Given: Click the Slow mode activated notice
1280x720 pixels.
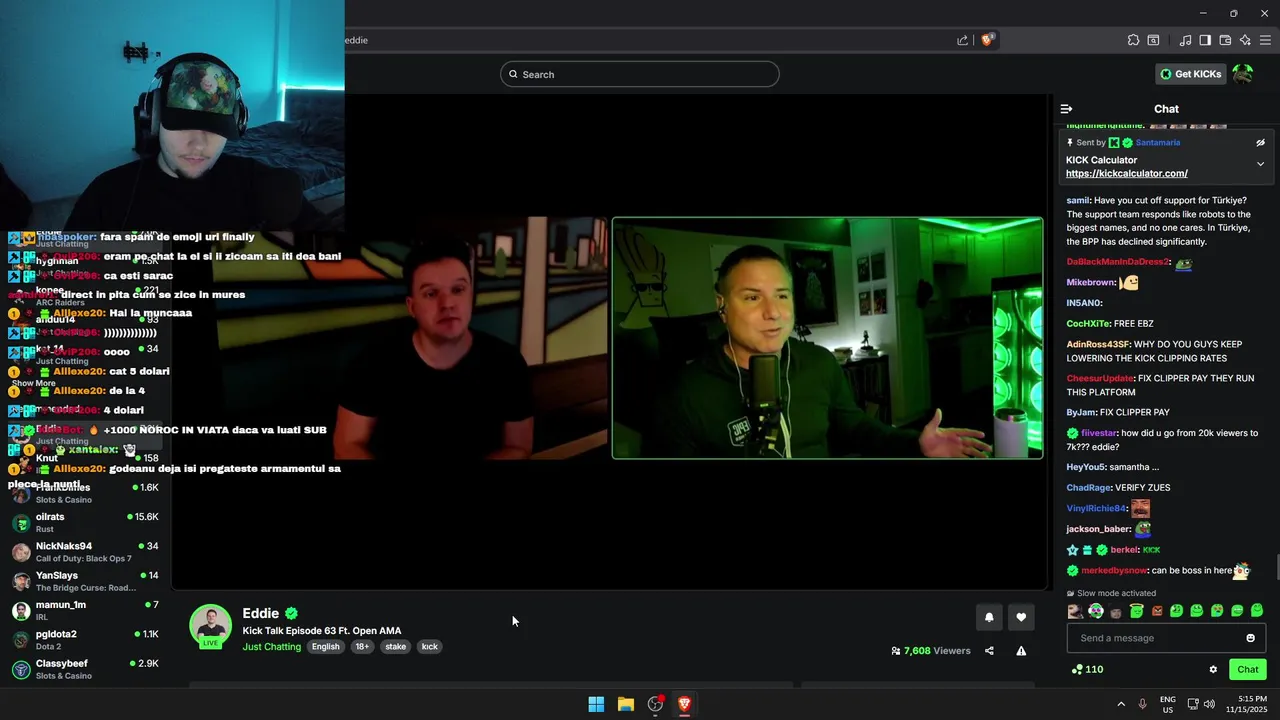Looking at the screenshot, I should click(x=1111, y=594).
